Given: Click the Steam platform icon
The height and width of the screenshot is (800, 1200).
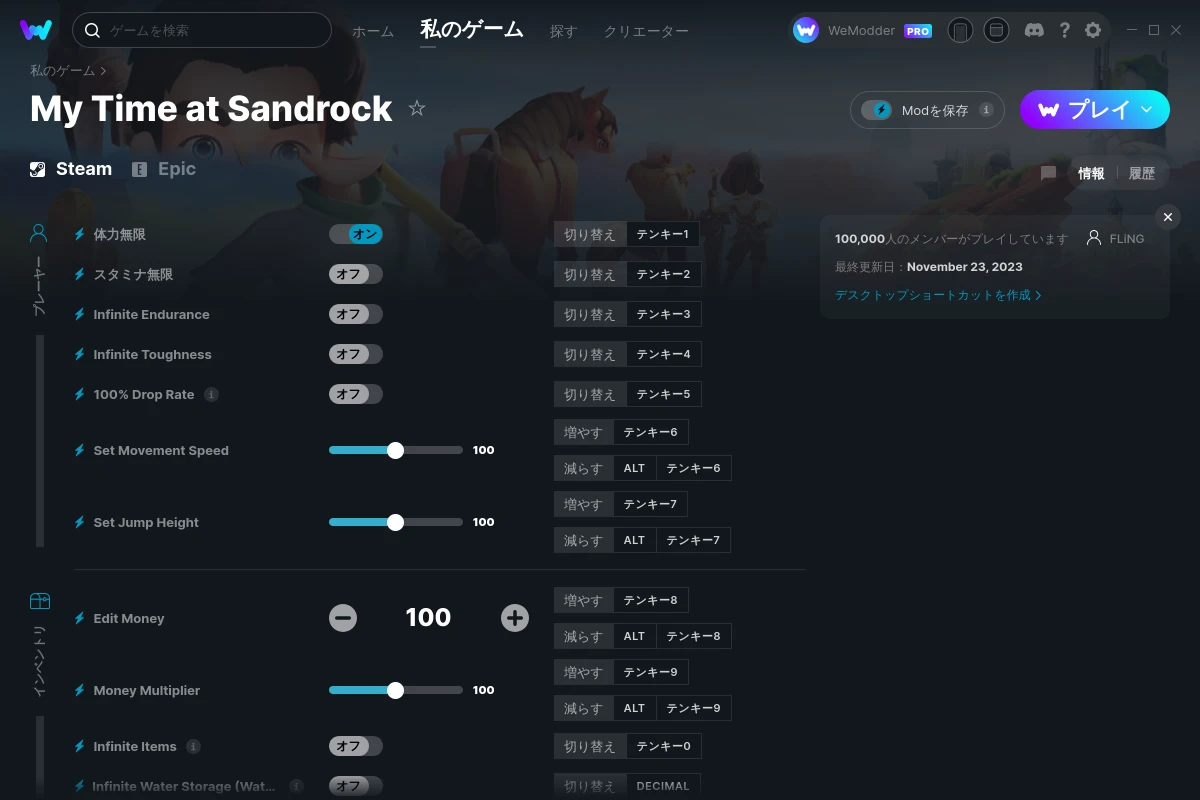Looking at the screenshot, I should [38, 169].
